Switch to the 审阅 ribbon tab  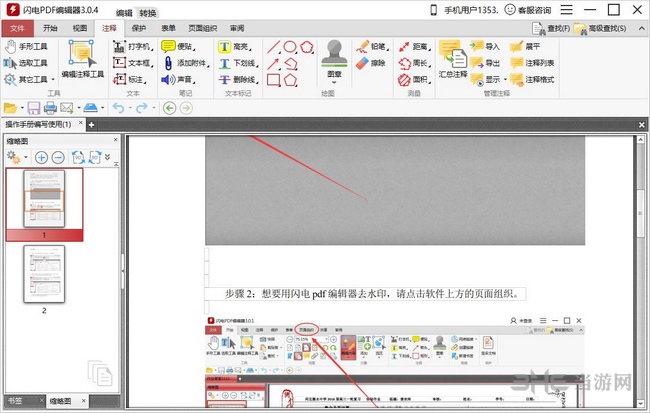pos(237,28)
